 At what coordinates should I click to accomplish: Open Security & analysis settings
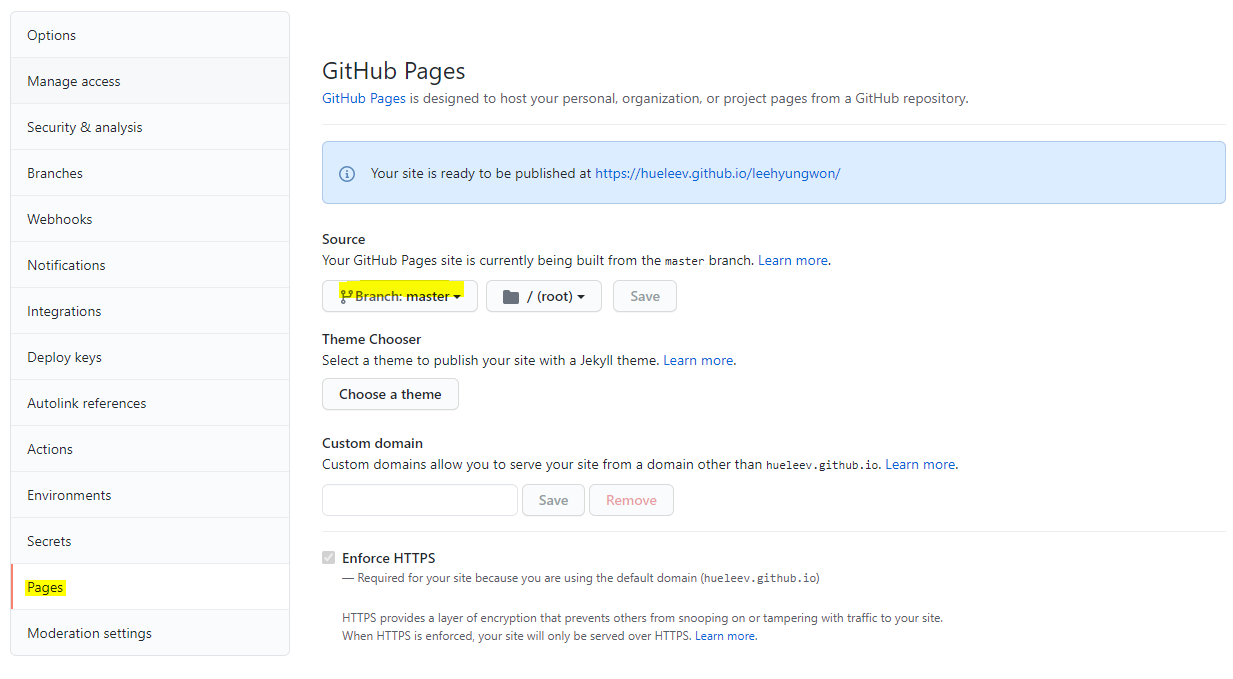(x=150, y=127)
